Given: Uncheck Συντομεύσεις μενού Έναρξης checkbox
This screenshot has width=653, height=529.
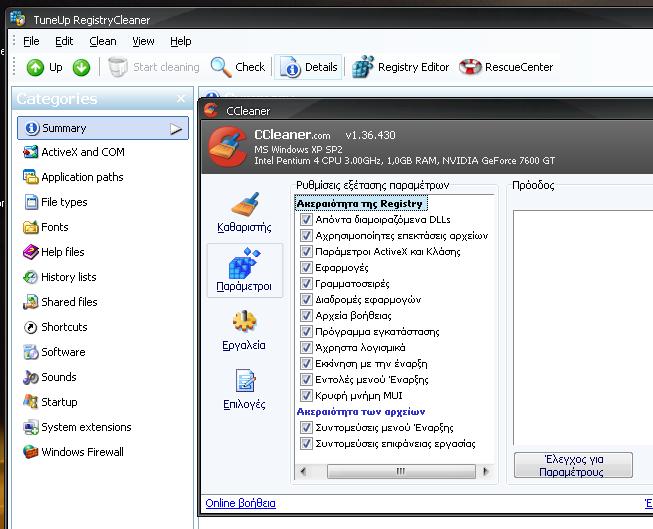Looking at the screenshot, I should click(x=306, y=427).
